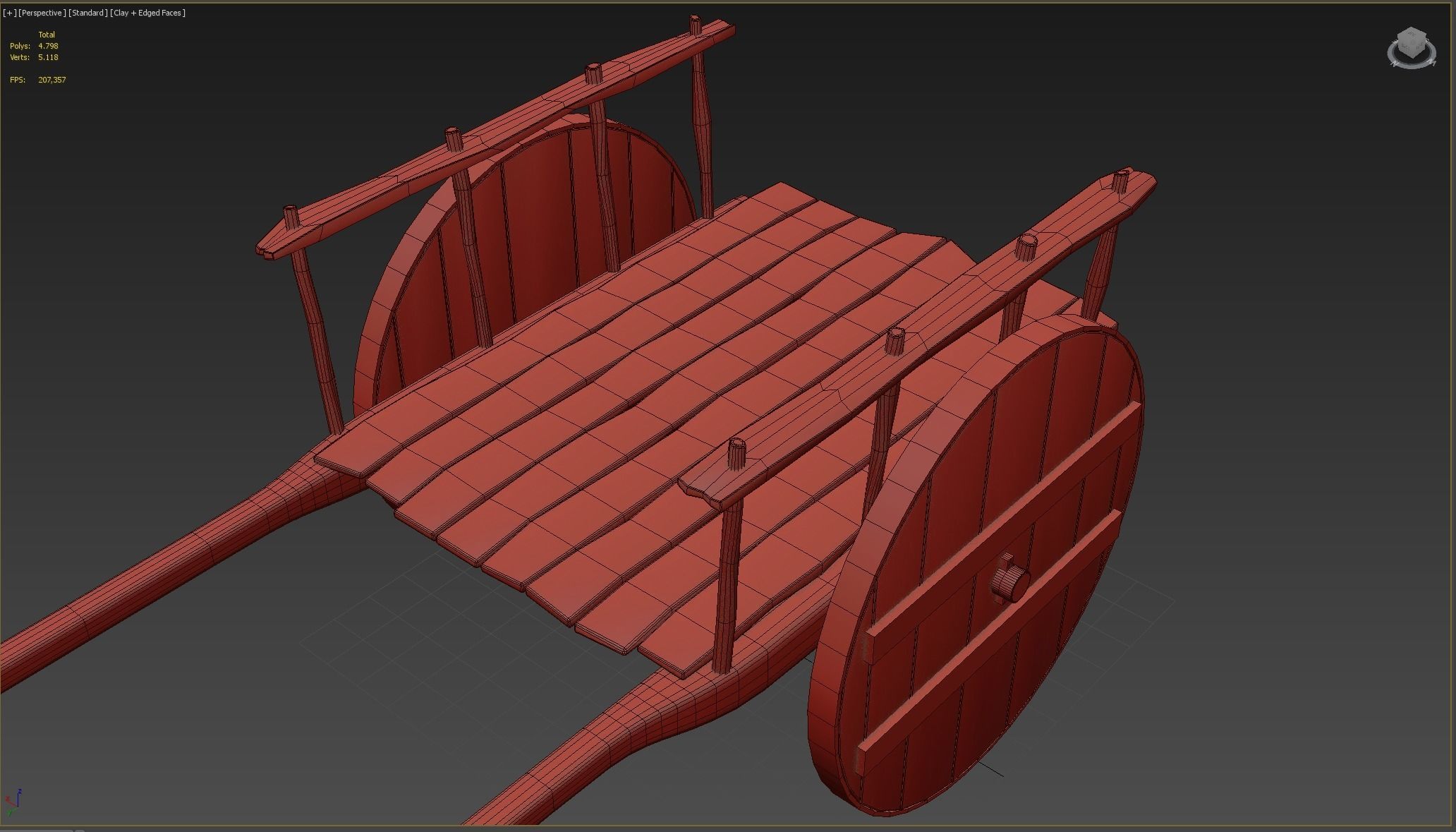This screenshot has width=1456, height=832.
Task: Open the Clay + Edged Faces shading menu
Action: pos(148,13)
